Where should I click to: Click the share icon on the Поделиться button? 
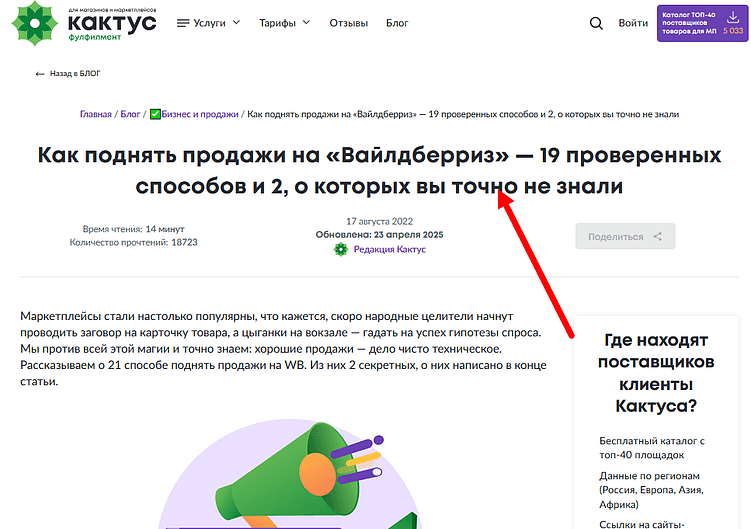tap(658, 236)
